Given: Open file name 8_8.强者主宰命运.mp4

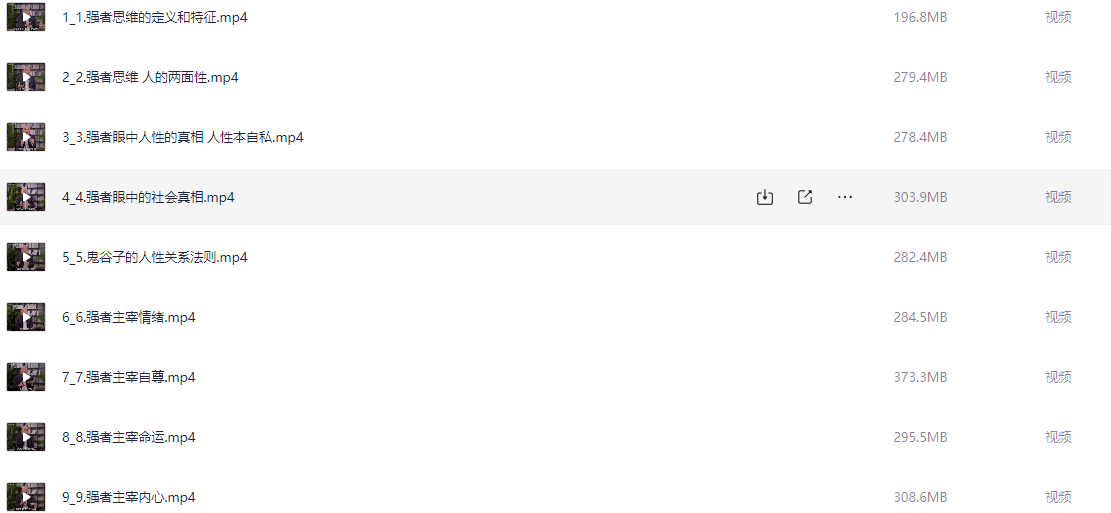Looking at the screenshot, I should 129,437.
